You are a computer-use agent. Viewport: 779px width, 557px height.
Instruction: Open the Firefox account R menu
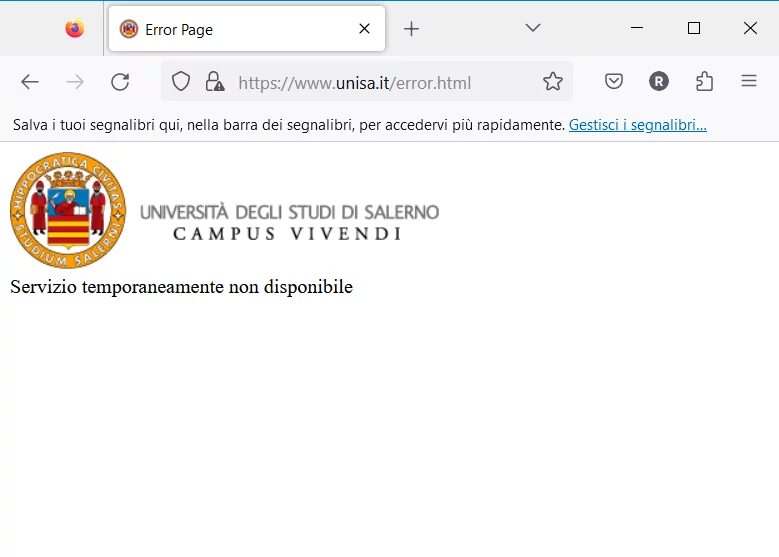tap(658, 82)
